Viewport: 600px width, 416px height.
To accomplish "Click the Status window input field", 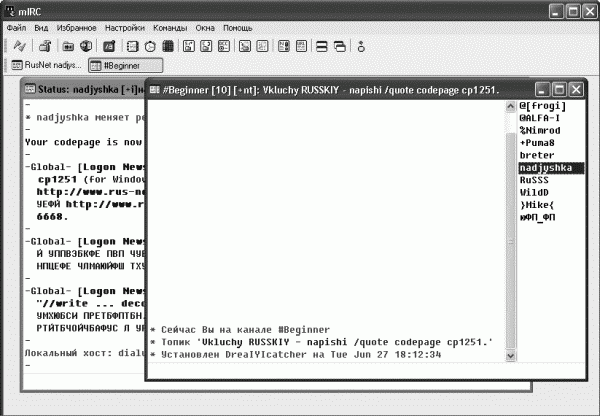I will [84, 381].
